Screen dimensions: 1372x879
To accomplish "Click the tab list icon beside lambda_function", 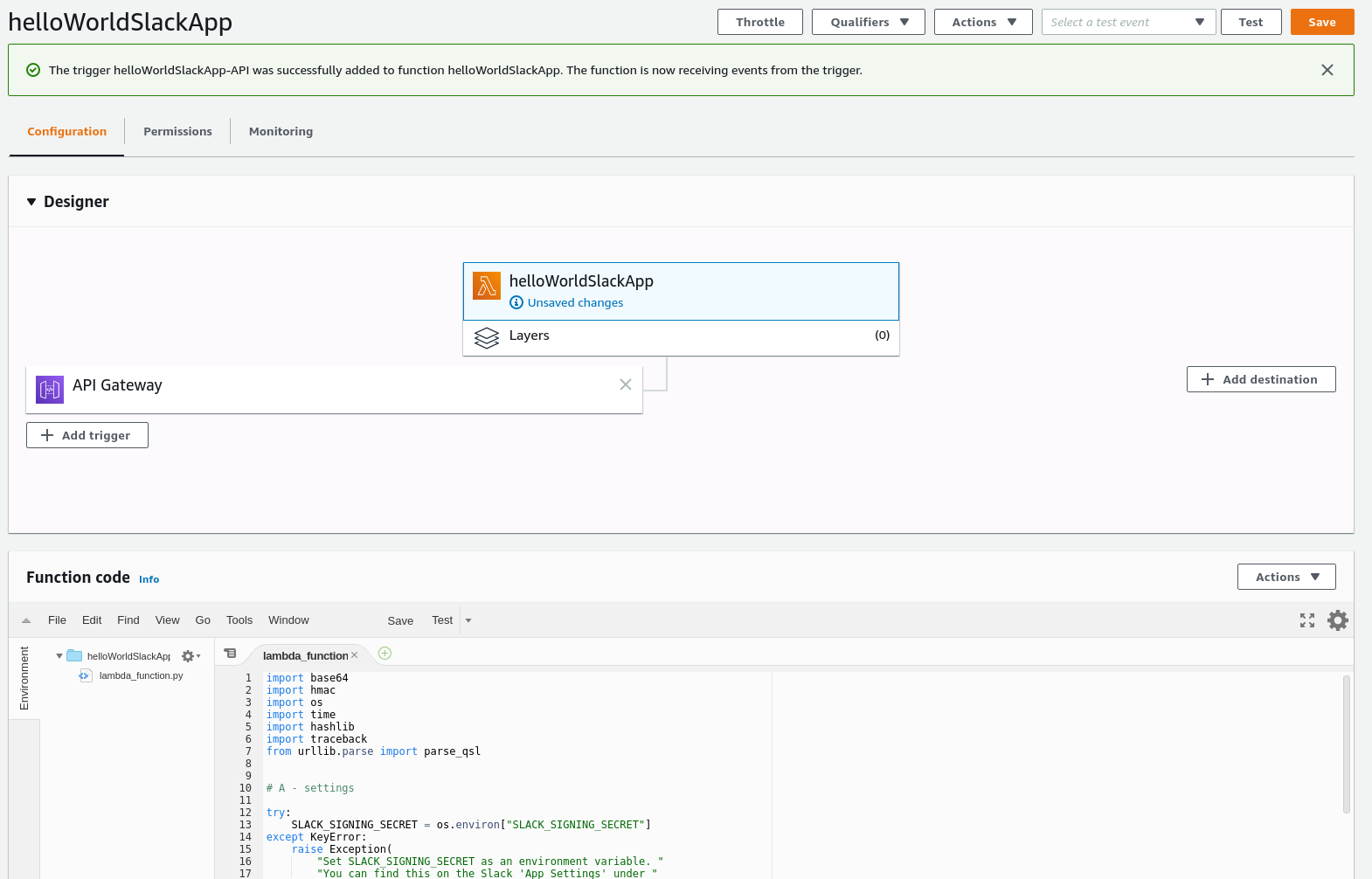I will pos(230,653).
